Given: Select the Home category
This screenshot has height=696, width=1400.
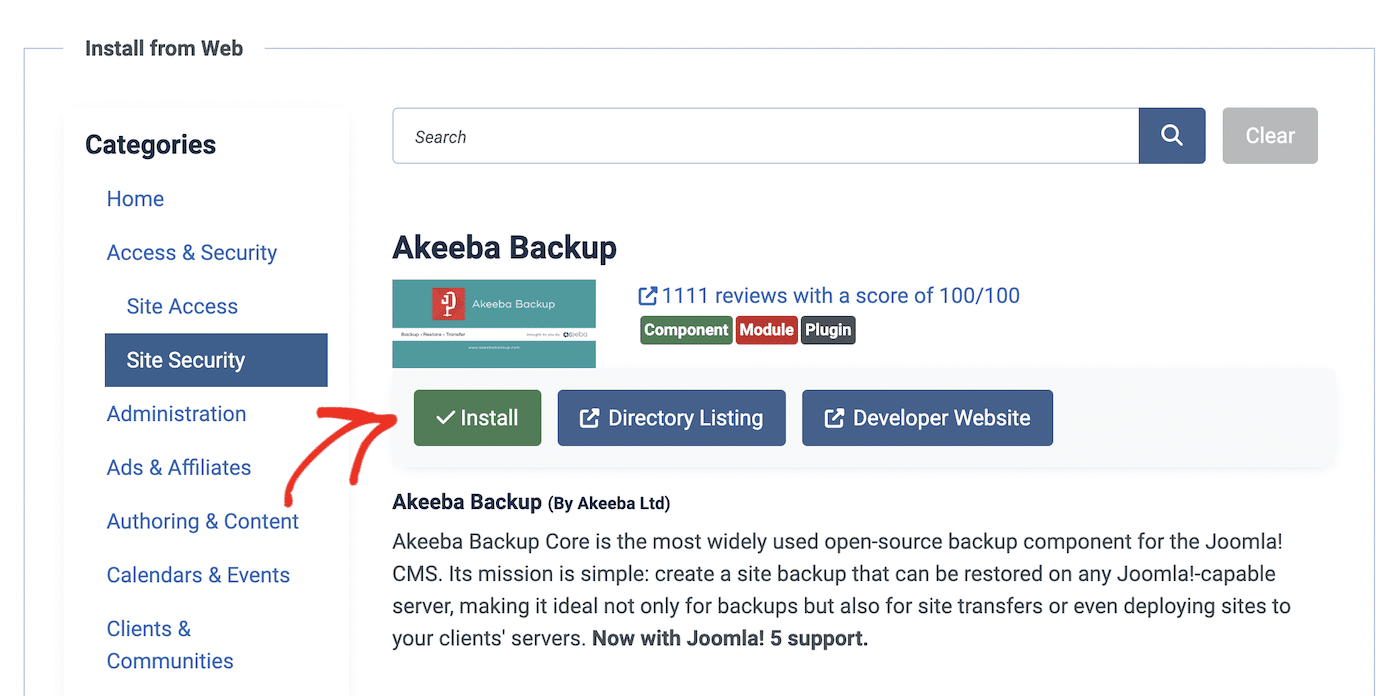Looking at the screenshot, I should 135,199.
